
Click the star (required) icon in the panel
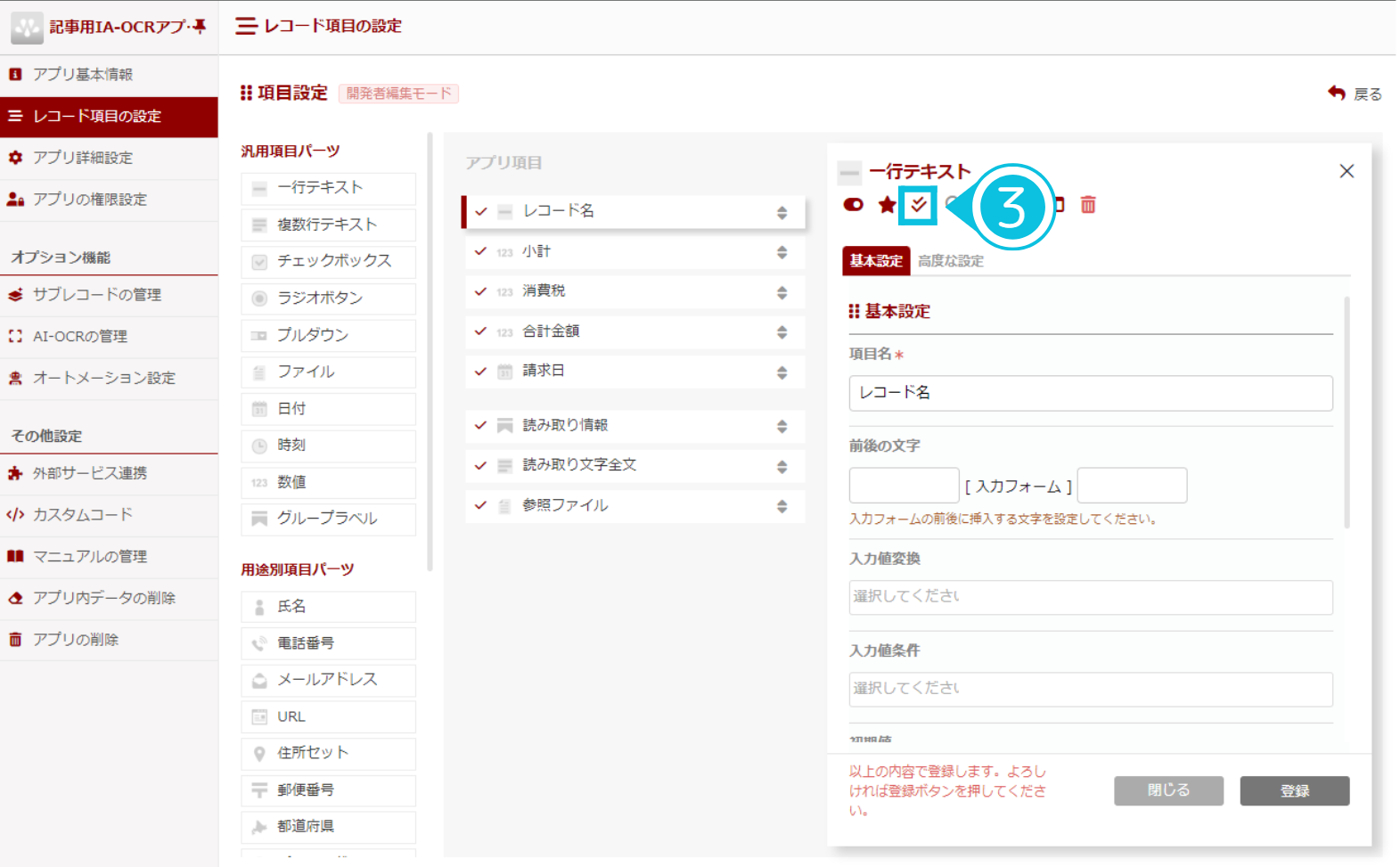(x=887, y=205)
